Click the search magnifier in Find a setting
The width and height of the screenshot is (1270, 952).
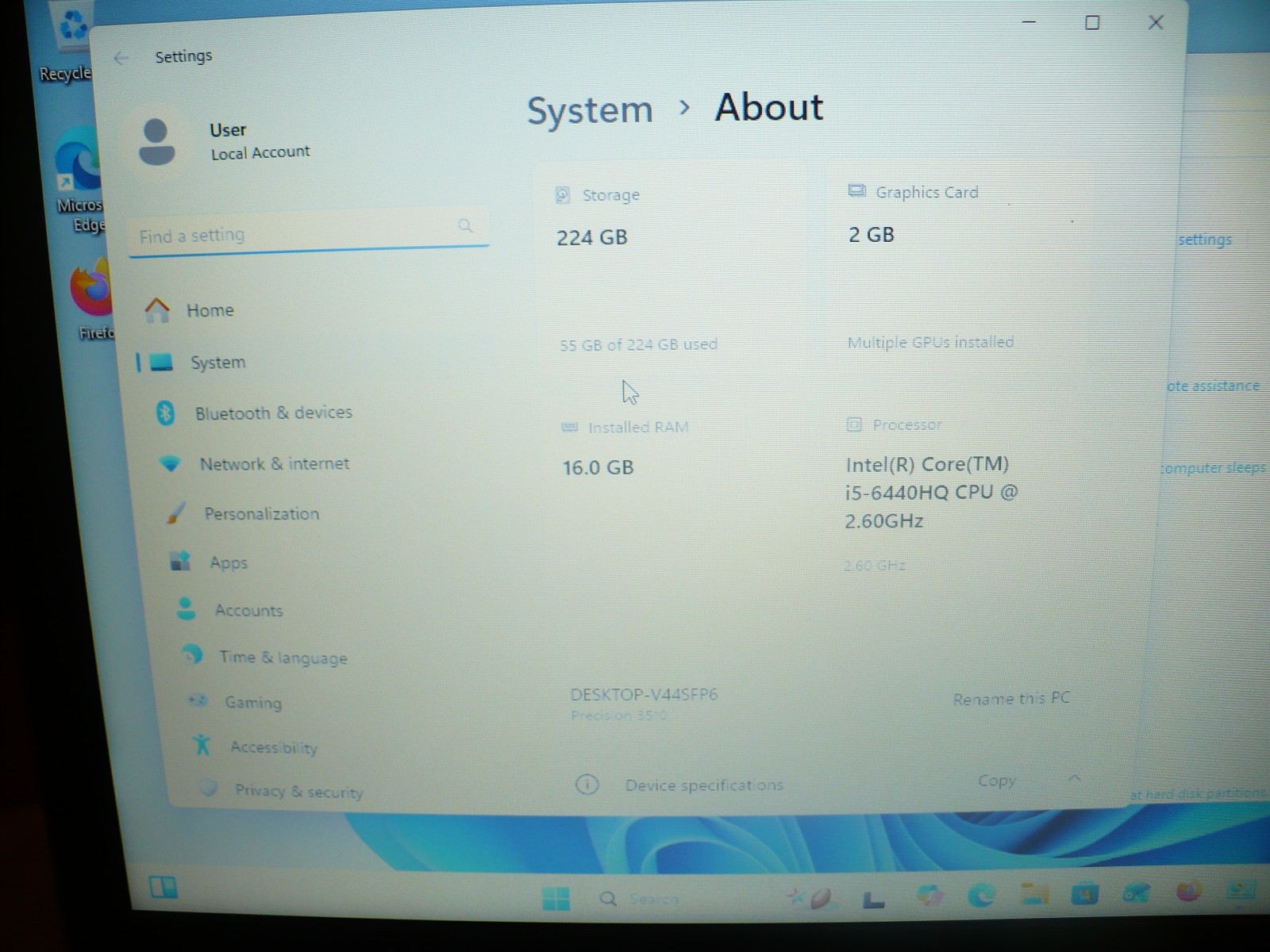(x=465, y=226)
